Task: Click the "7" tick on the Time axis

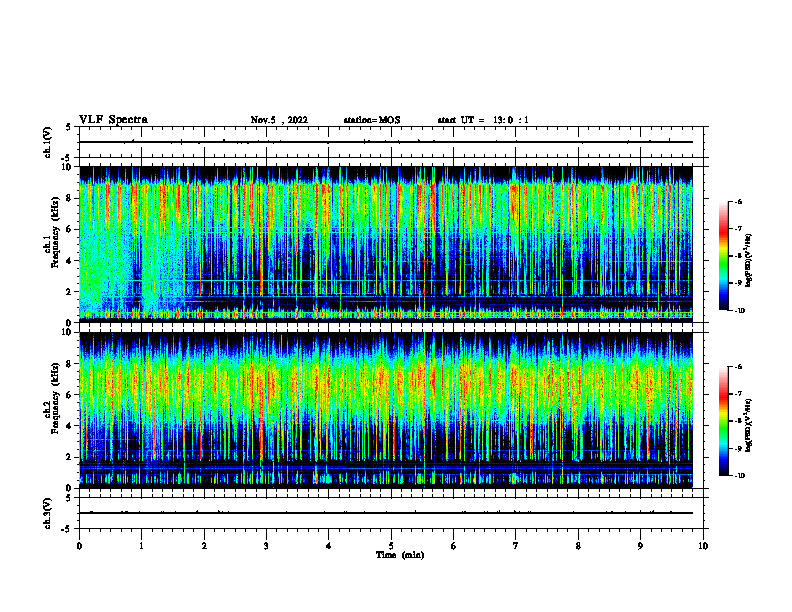Action: [x=516, y=546]
